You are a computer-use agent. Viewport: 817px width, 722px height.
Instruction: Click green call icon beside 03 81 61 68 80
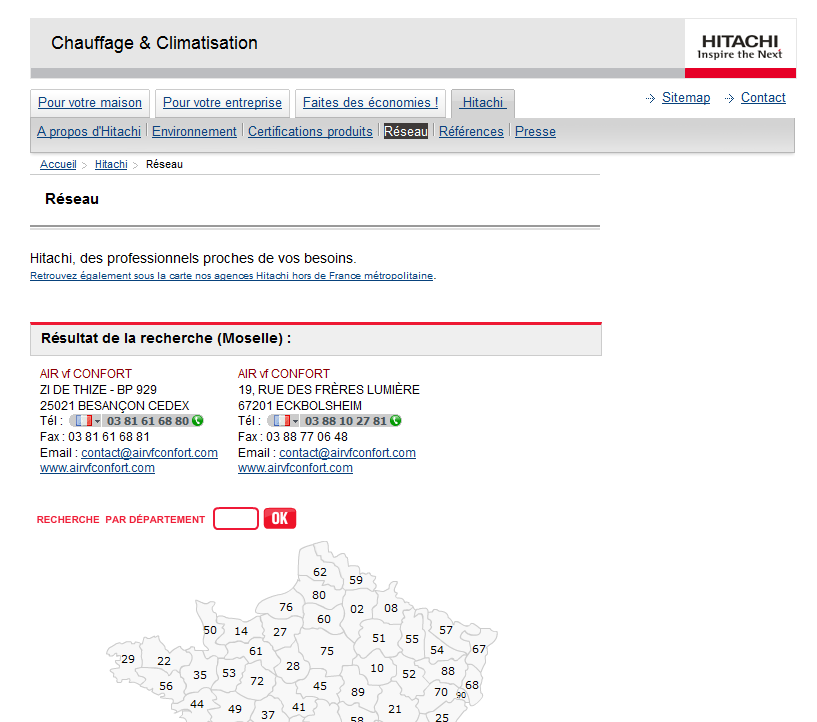pos(197,421)
